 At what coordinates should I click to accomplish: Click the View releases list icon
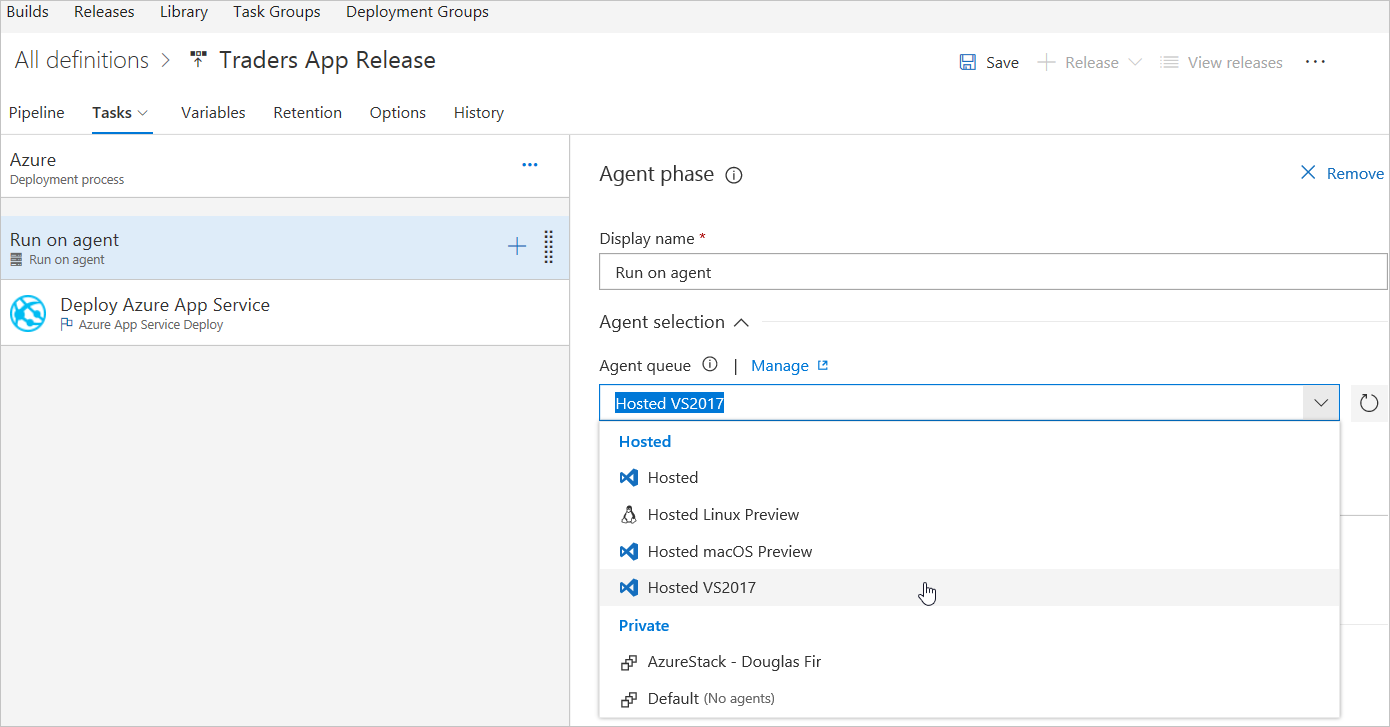tap(1168, 62)
